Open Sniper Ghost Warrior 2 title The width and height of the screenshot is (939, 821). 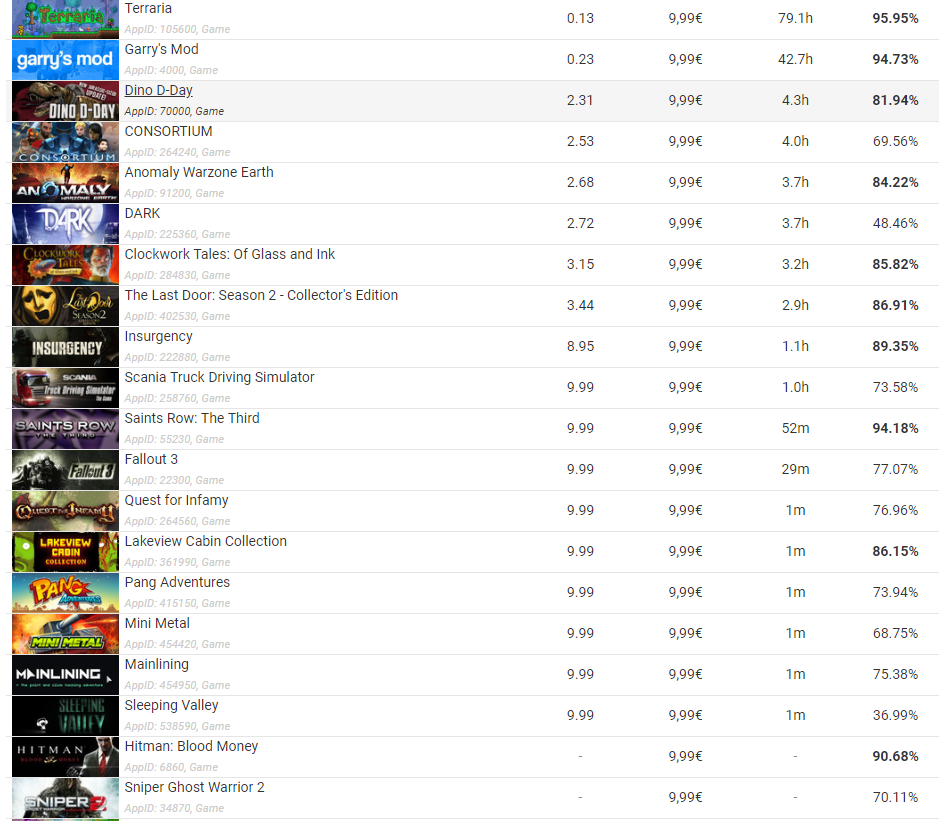pyautogui.click(x=195, y=787)
